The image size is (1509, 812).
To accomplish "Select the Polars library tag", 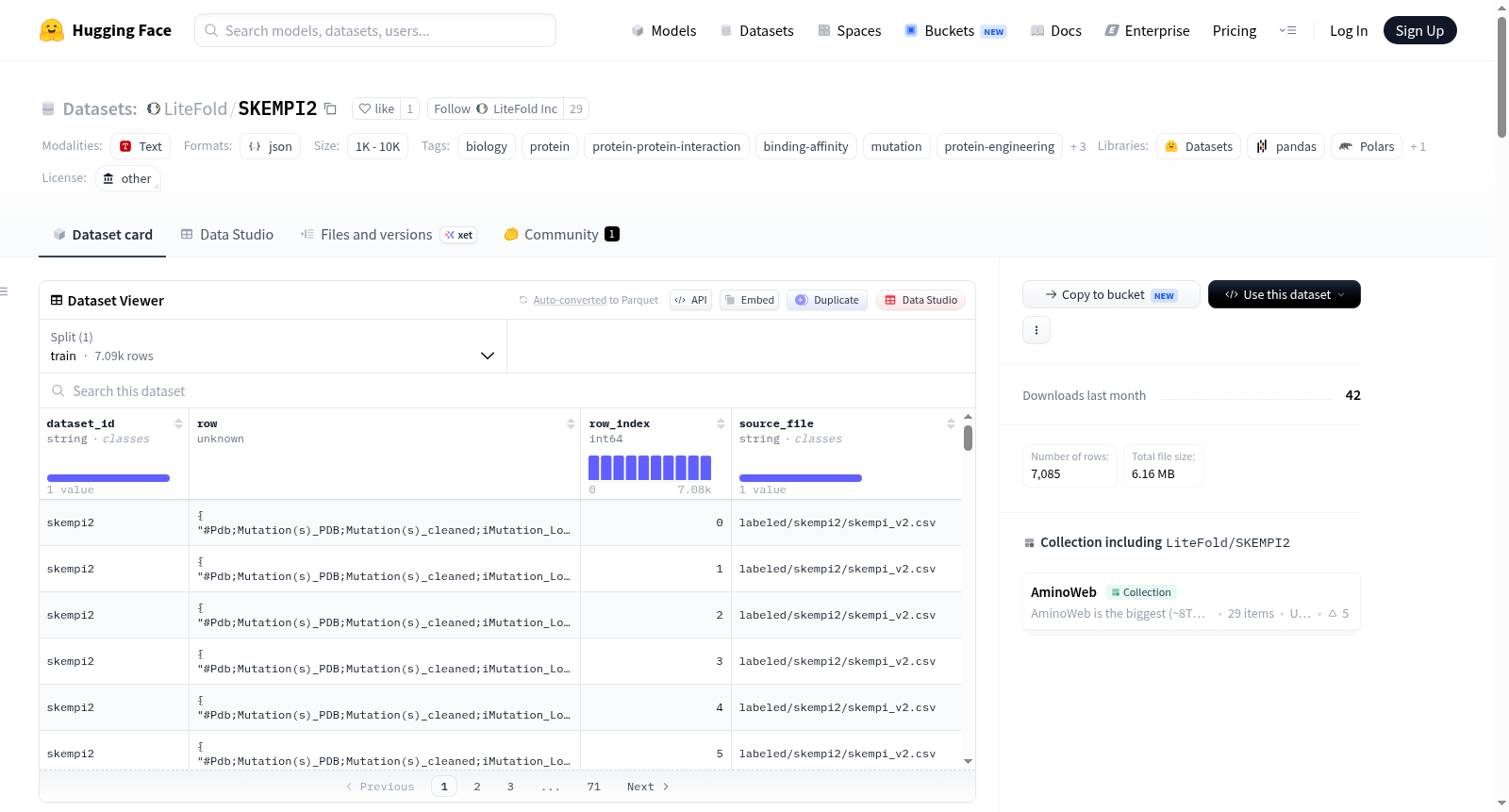I will [x=1367, y=146].
